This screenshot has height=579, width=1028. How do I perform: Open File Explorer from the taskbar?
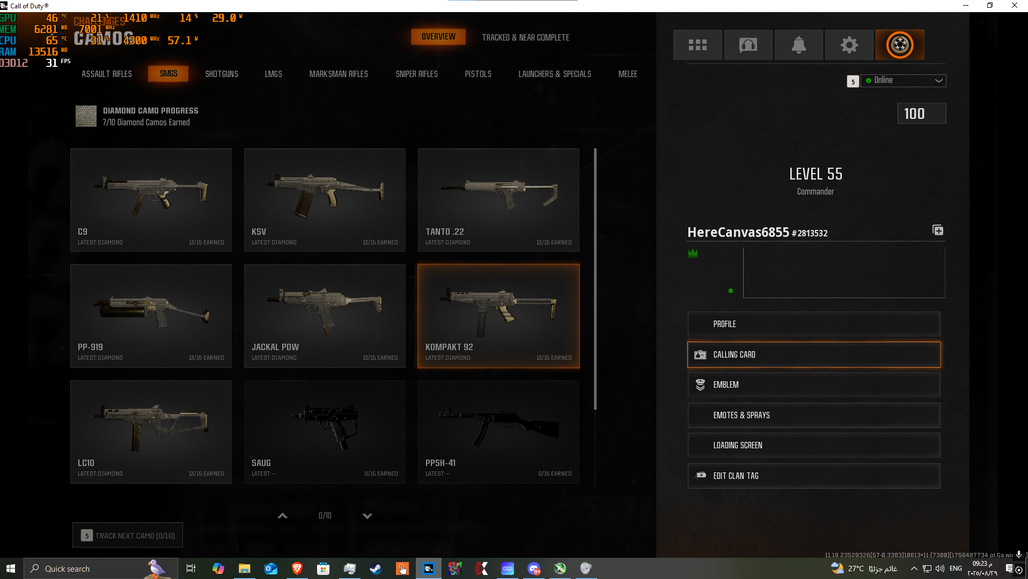click(244, 569)
